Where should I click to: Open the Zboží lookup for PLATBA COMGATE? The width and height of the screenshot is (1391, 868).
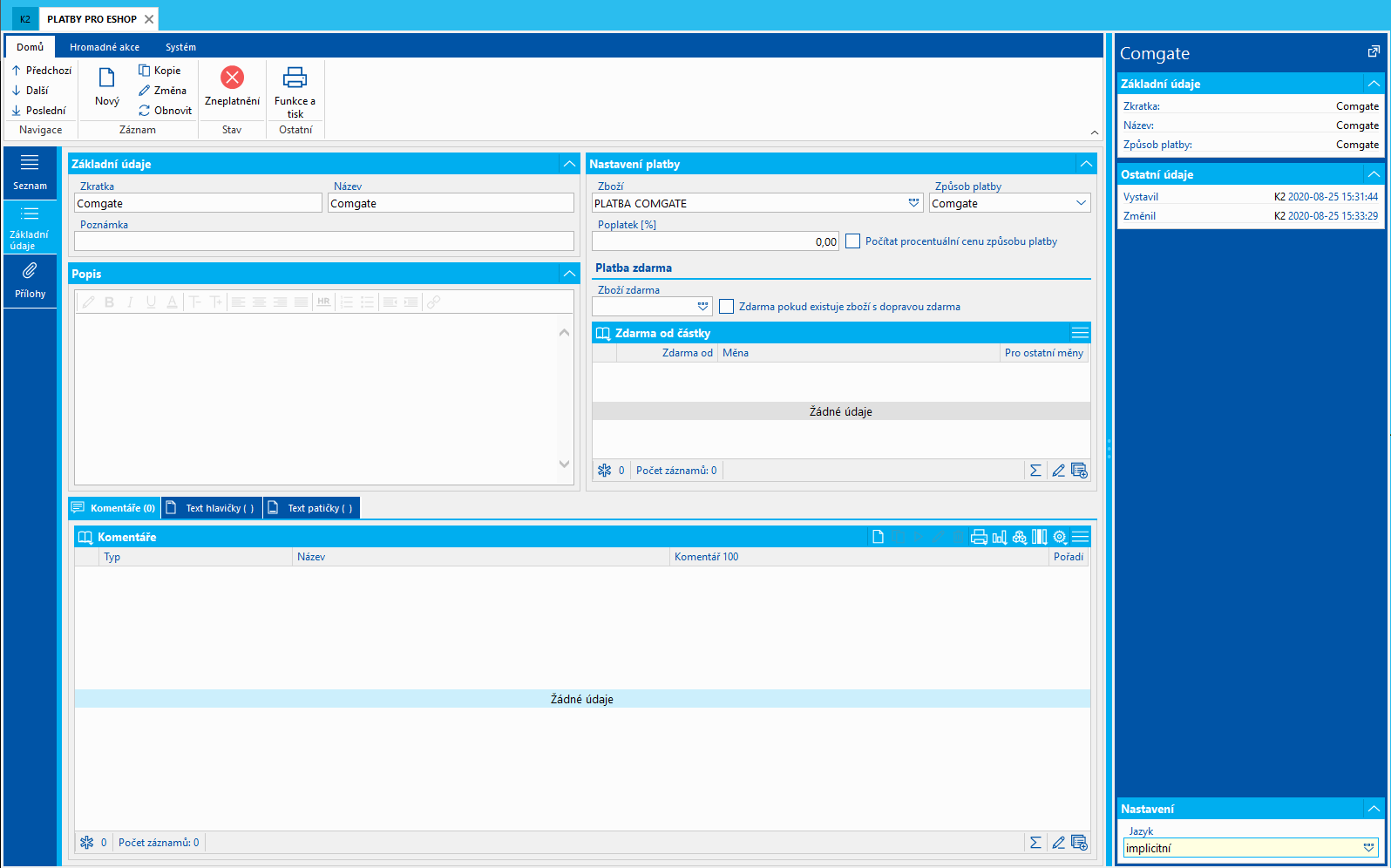tap(913, 203)
